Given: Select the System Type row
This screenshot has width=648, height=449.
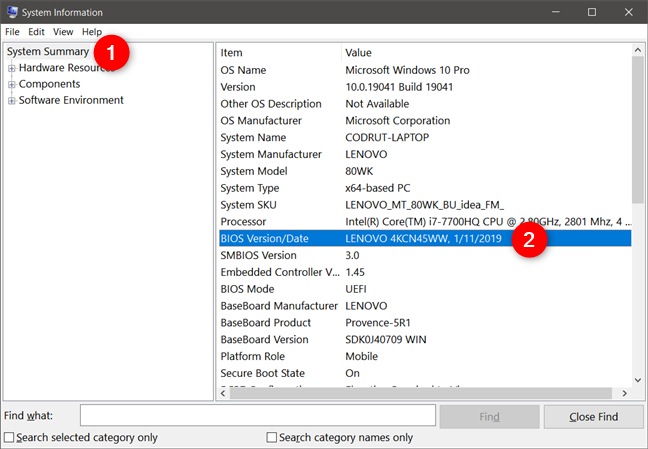Looking at the screenshot, I should coord(425,188).
